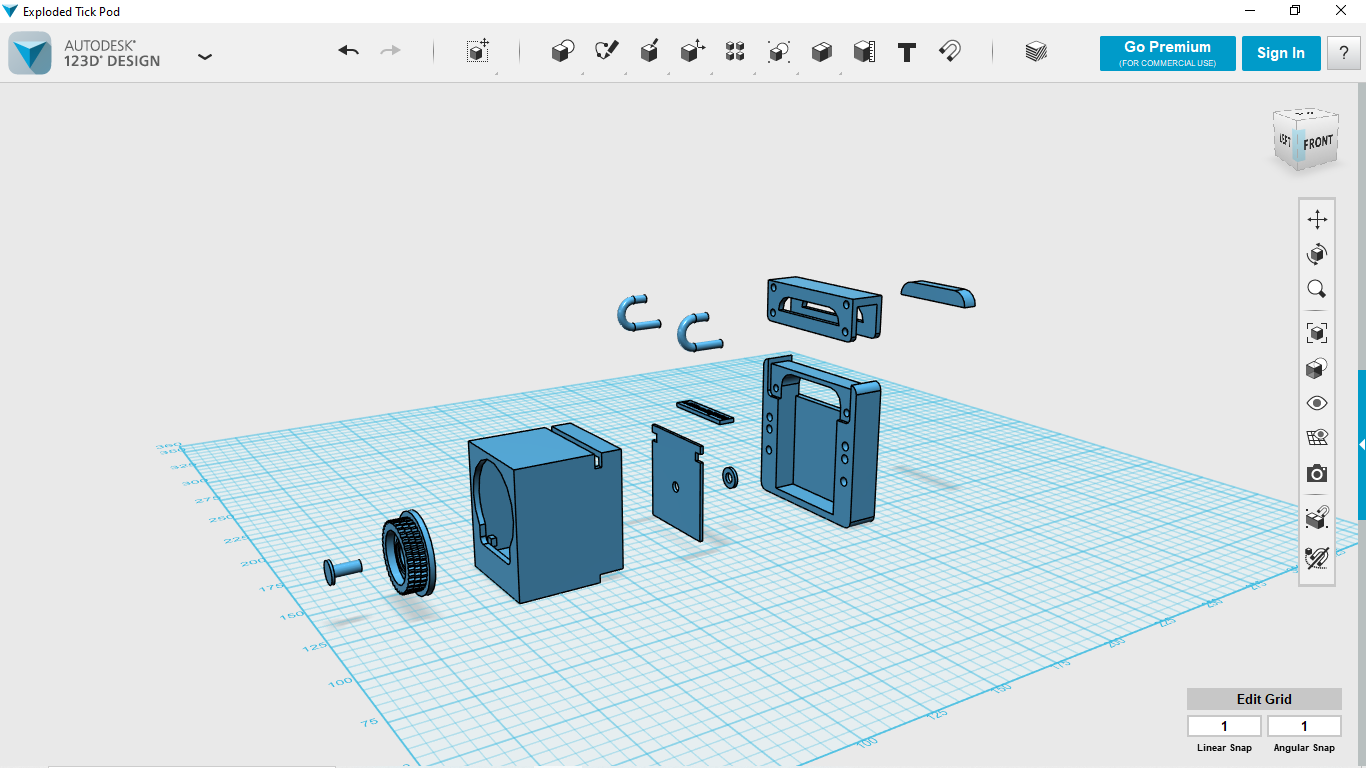Image resolution: width=1366 pixels, height=768 pixels.
Task: Open the Grouping tools menu
Action: (778, 52)
